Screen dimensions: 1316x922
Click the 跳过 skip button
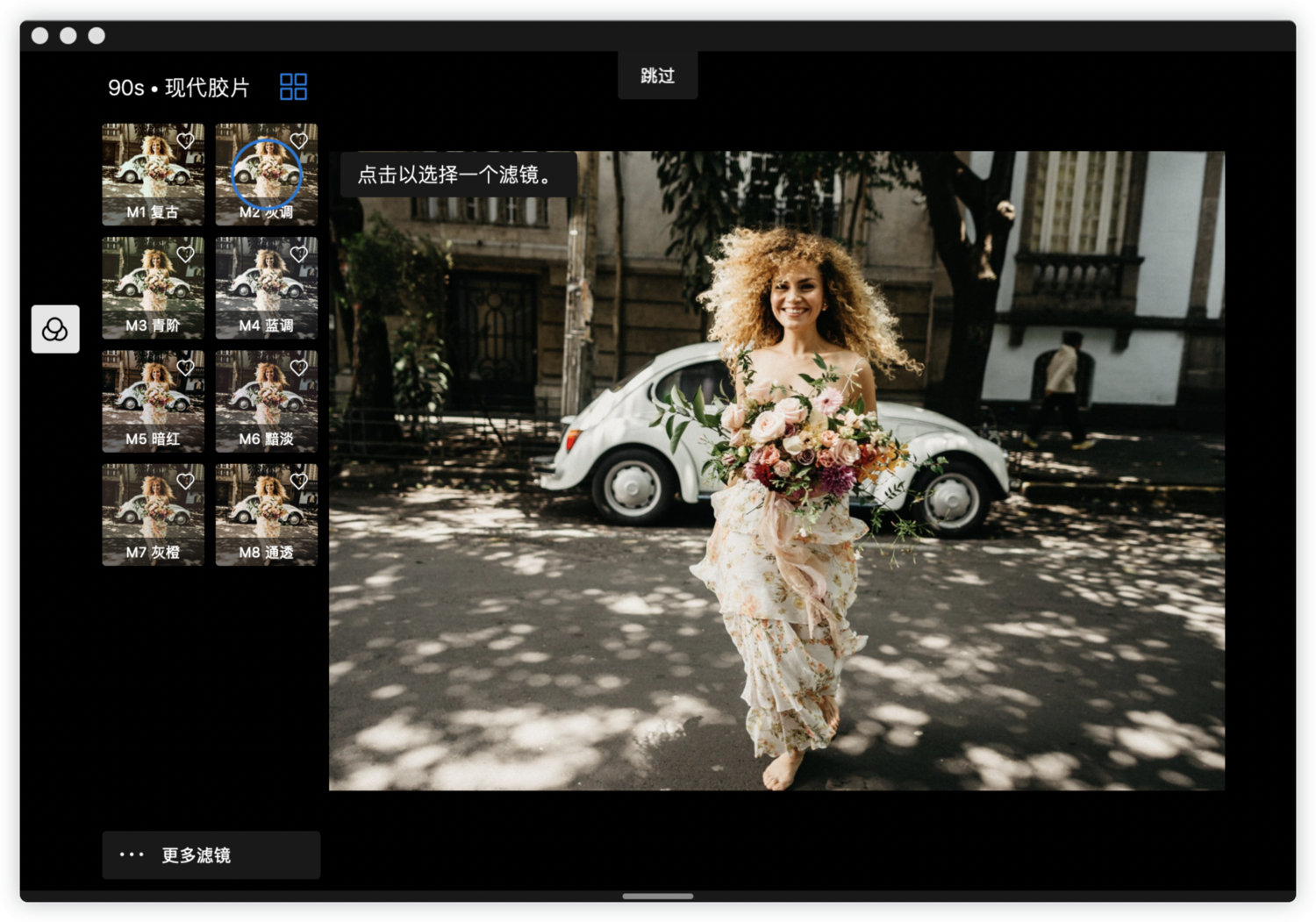[658, 75]
